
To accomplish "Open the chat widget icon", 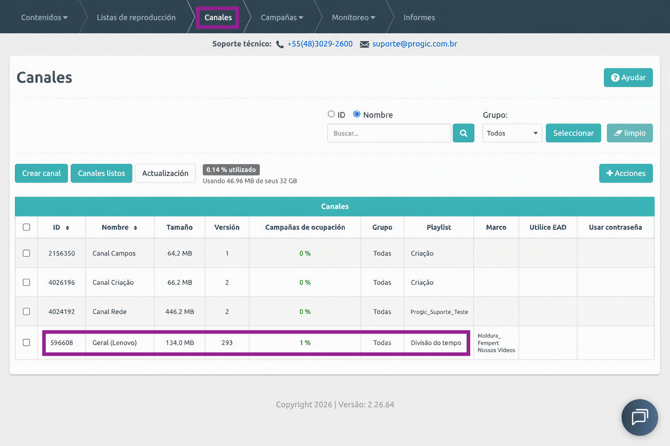I will tap(640, 417).
